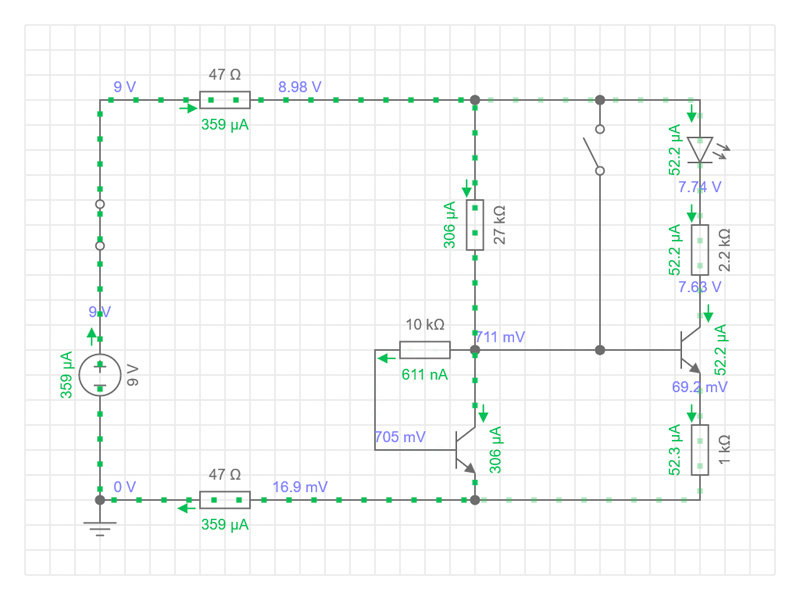Click the 9 V voltage source symbol
The height and width of the screenshot is (600, 800).
pyautogui.click(x=100, y=375)
